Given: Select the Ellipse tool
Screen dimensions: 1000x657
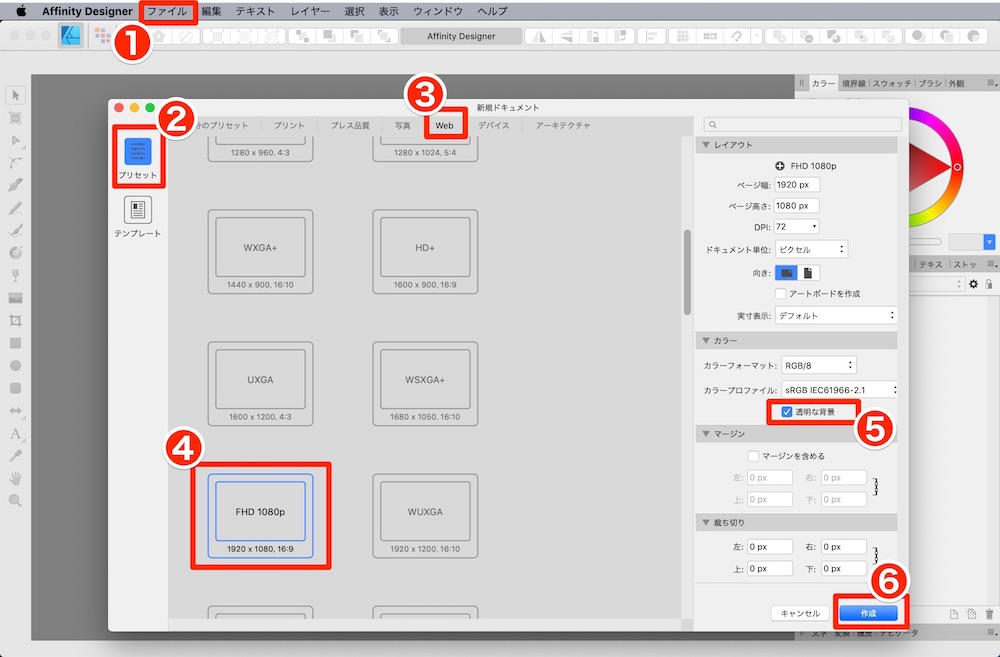Looking at the screenshot, I should point(15,365).
